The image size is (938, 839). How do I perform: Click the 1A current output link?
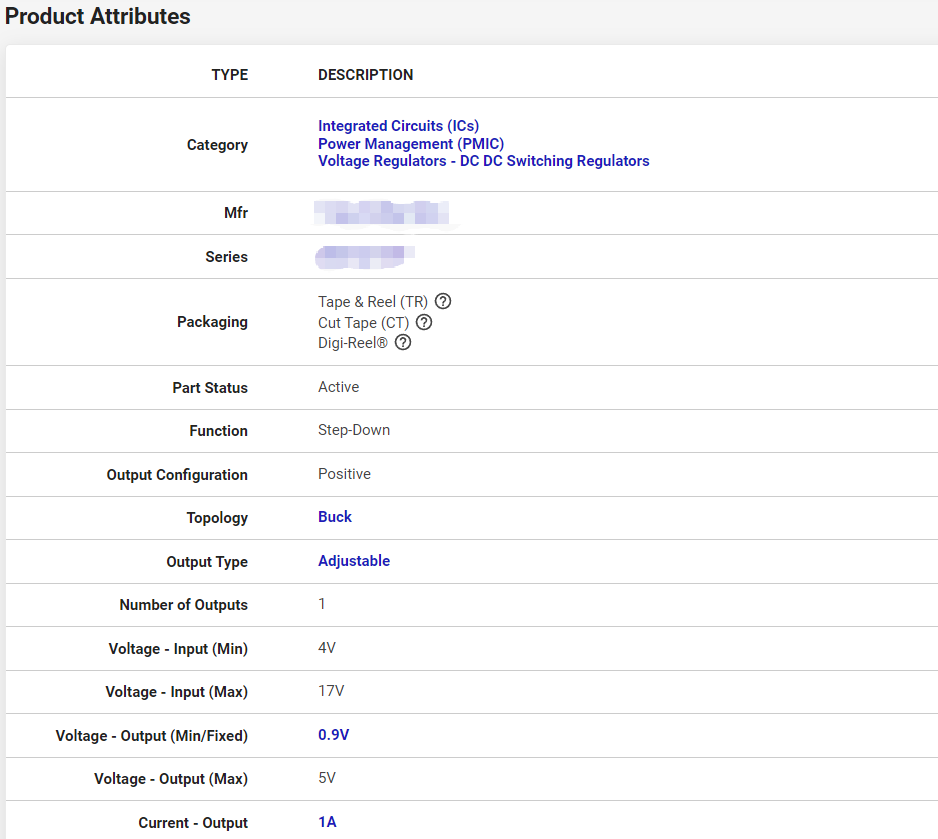(x=327, y=822)
